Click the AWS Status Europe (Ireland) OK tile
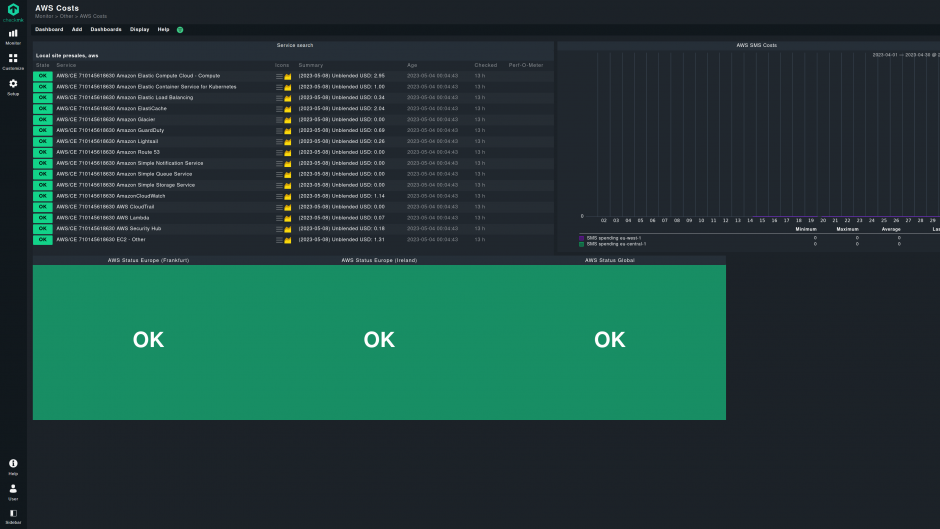This screenshot has width=940, height=529. (379, 340)
